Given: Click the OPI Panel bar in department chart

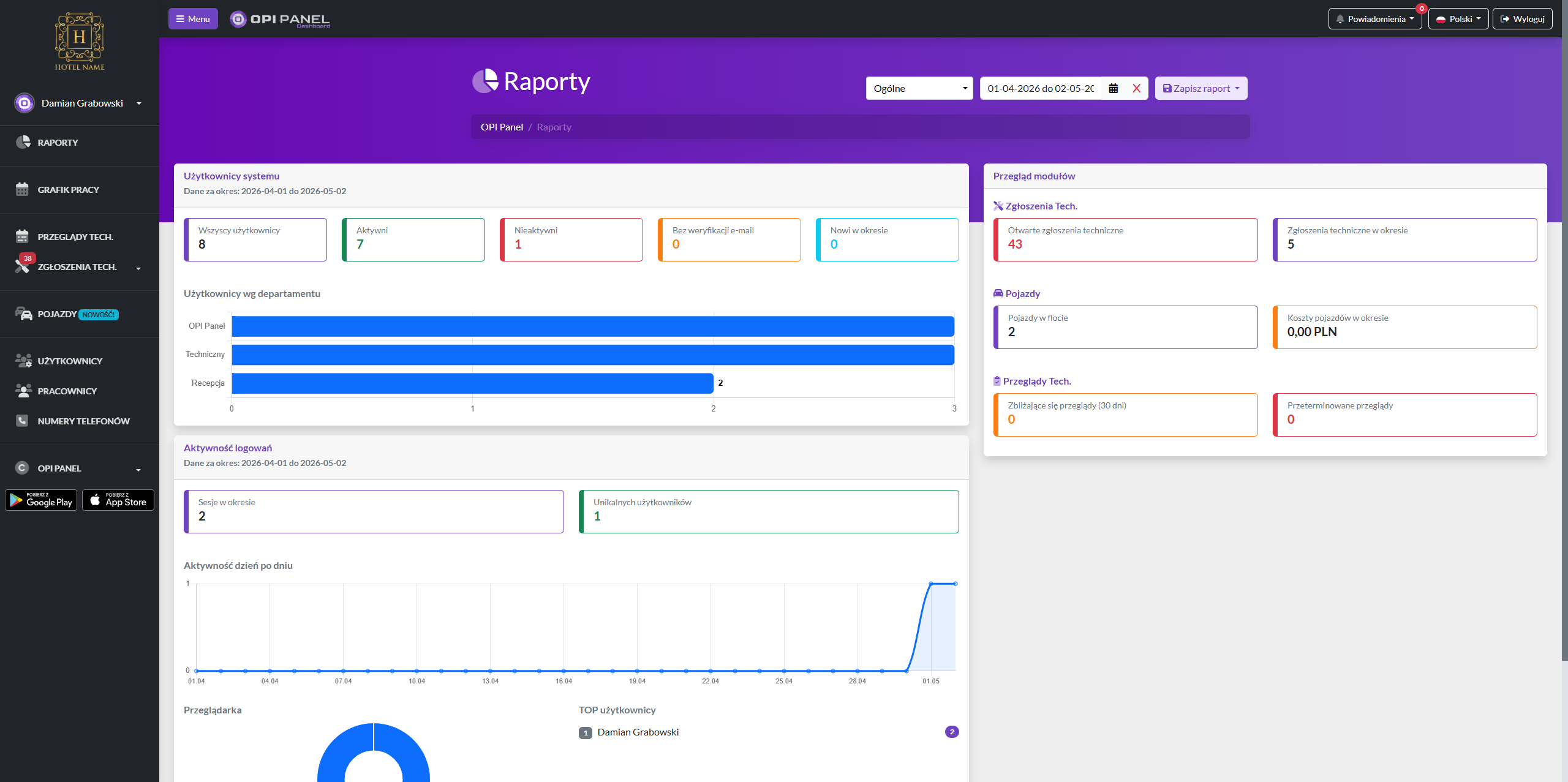Looking at the screenshot, I should click(x=593, y=326).
